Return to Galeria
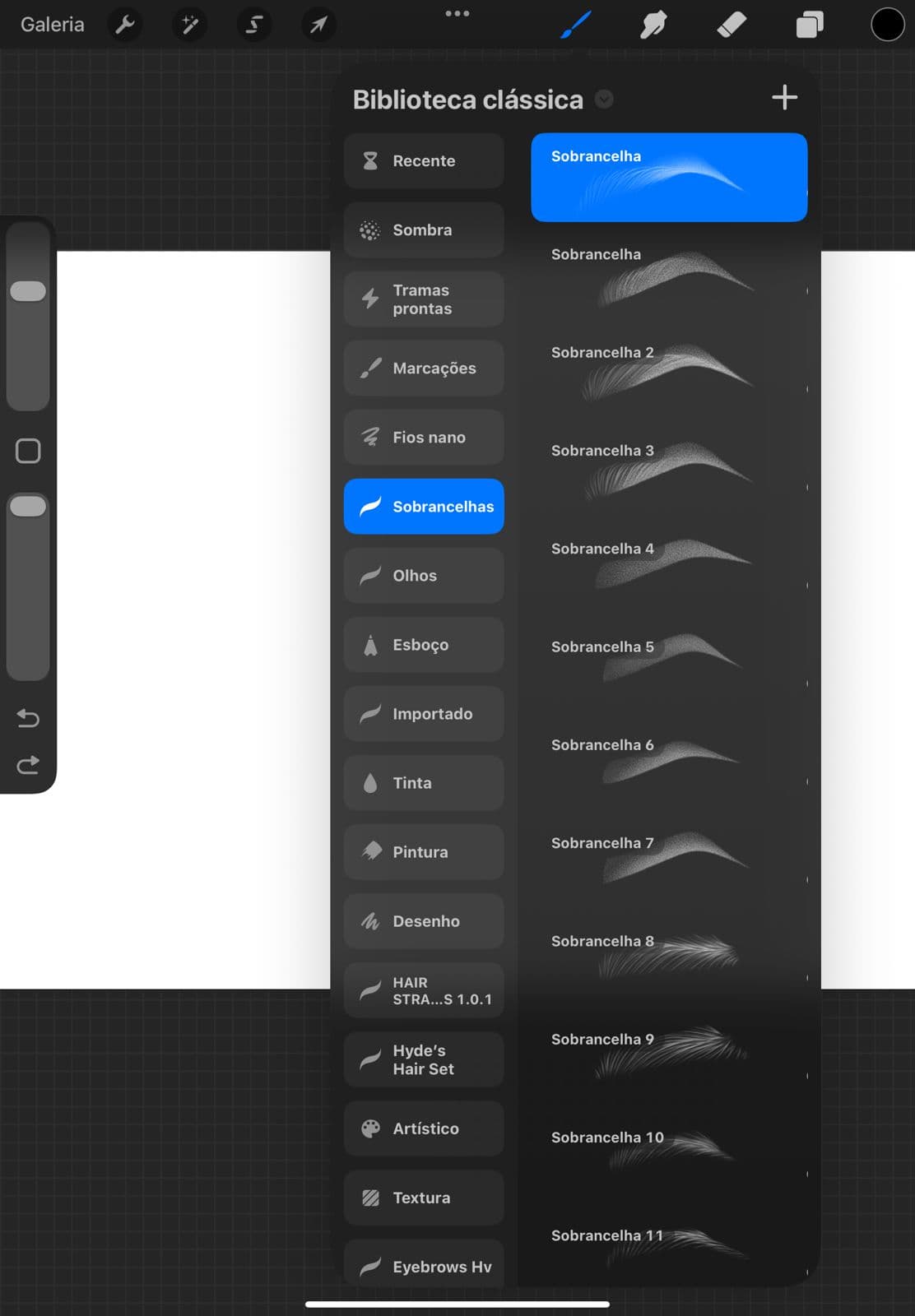The width and height of the screenshot is (915, 1316). (52, 25)
